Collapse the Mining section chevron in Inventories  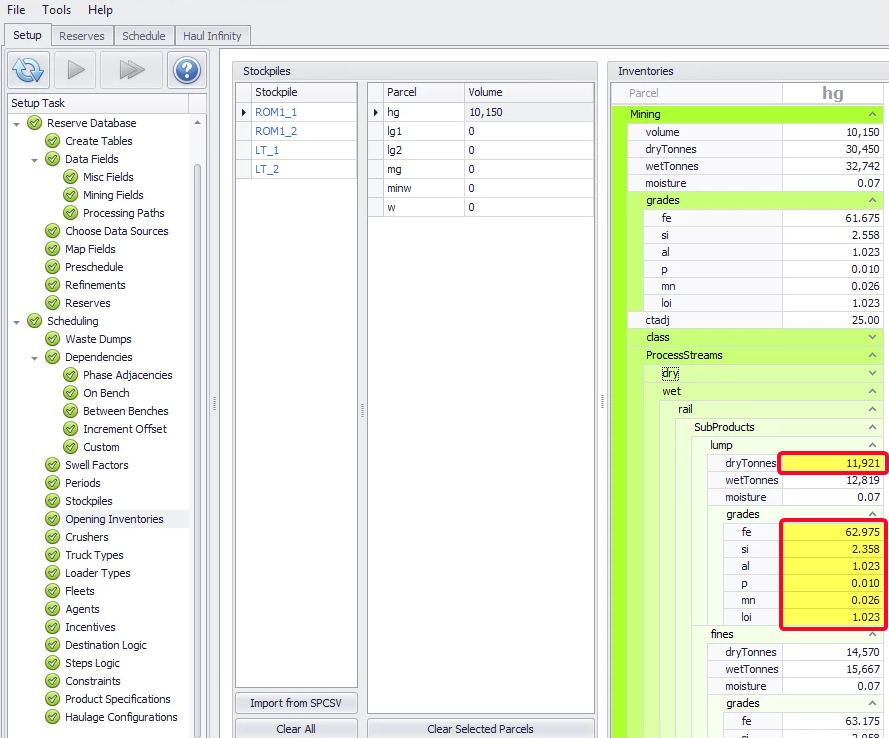click(x=872, y=114)
